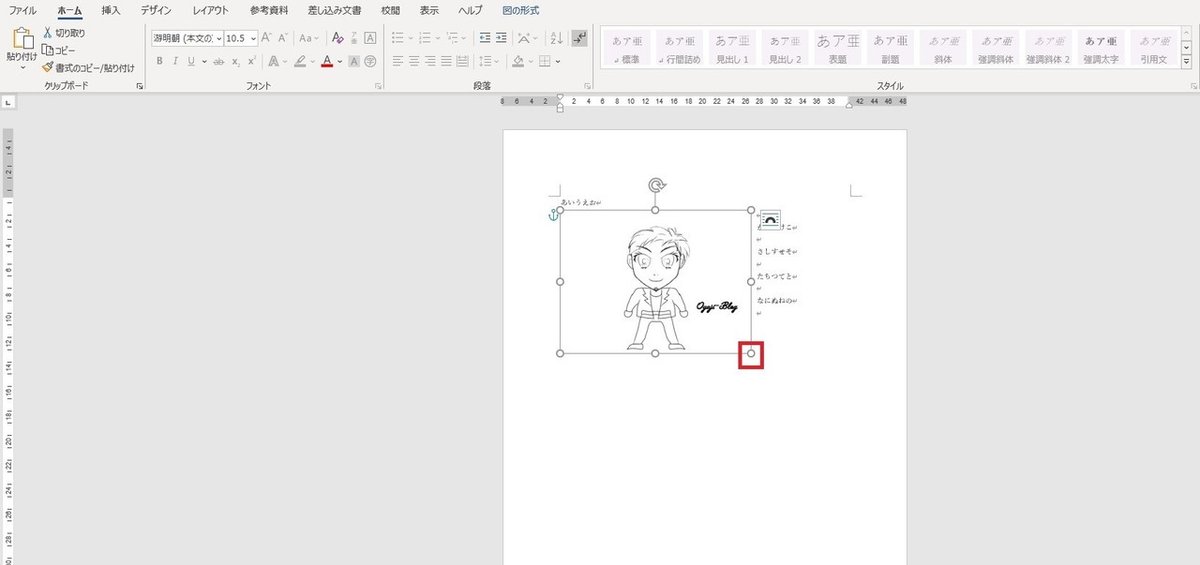Apply the 引用文 style
Screen dimensions: 1200x565
1154,48
